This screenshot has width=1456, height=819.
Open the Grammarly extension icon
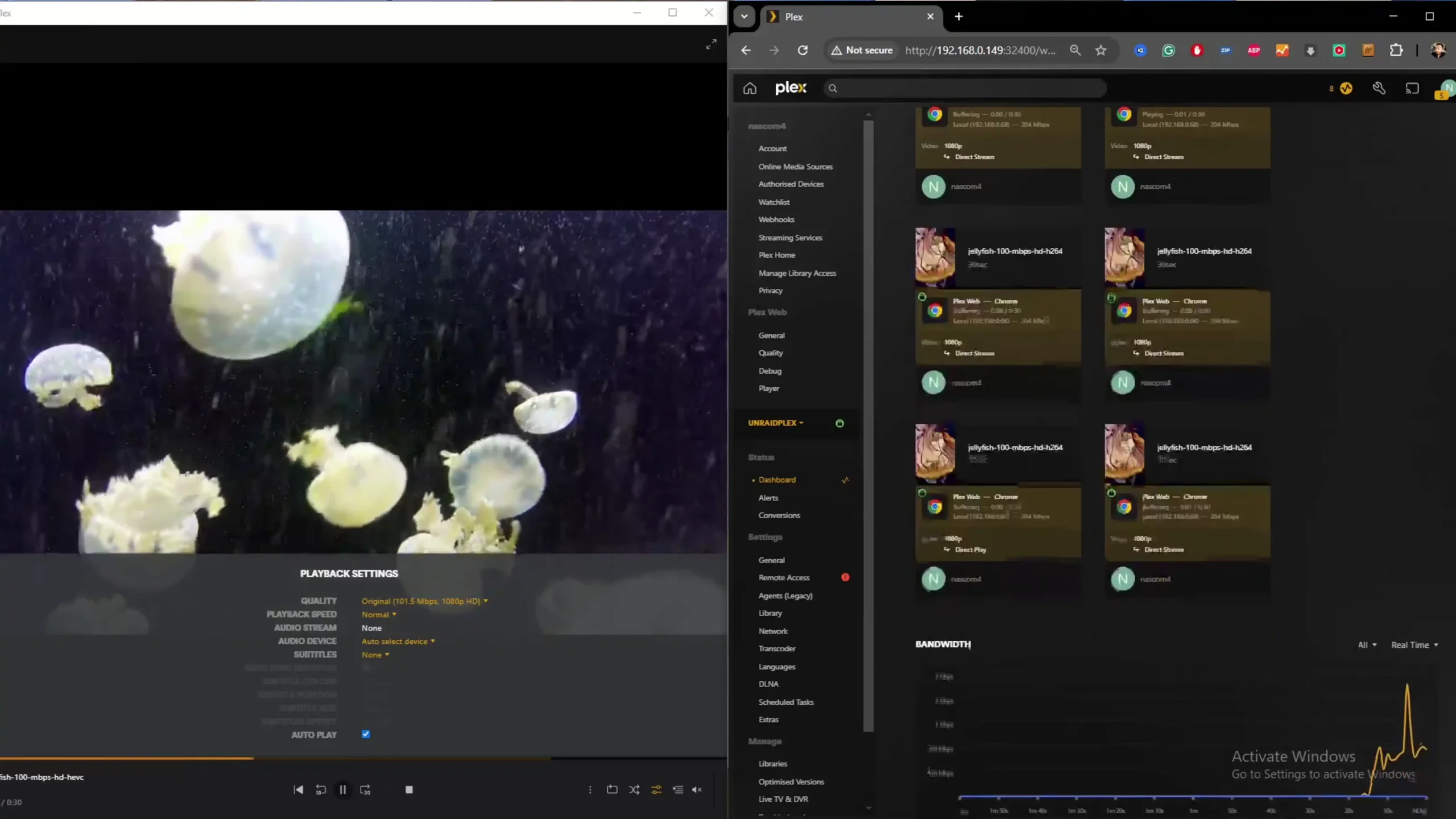coord(1168,50)
